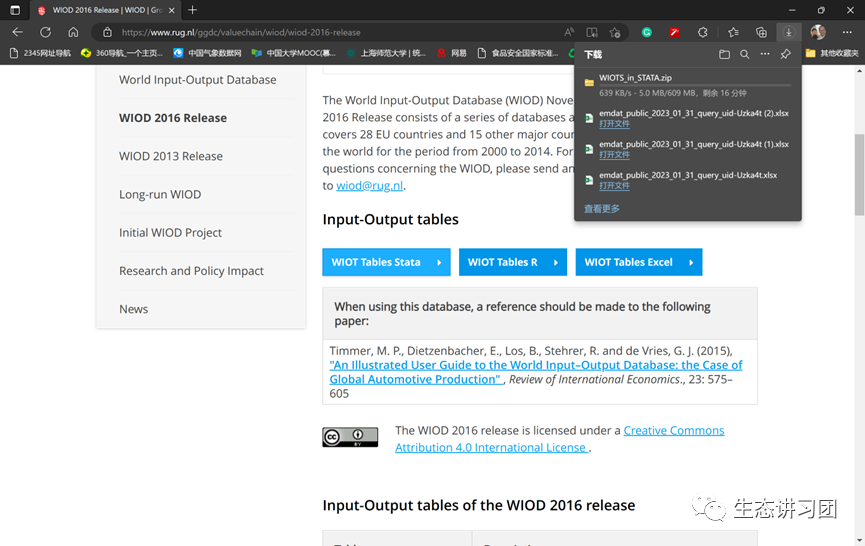Open the downloads folder icon
This screenshot has width=865, height=546.
724,54
